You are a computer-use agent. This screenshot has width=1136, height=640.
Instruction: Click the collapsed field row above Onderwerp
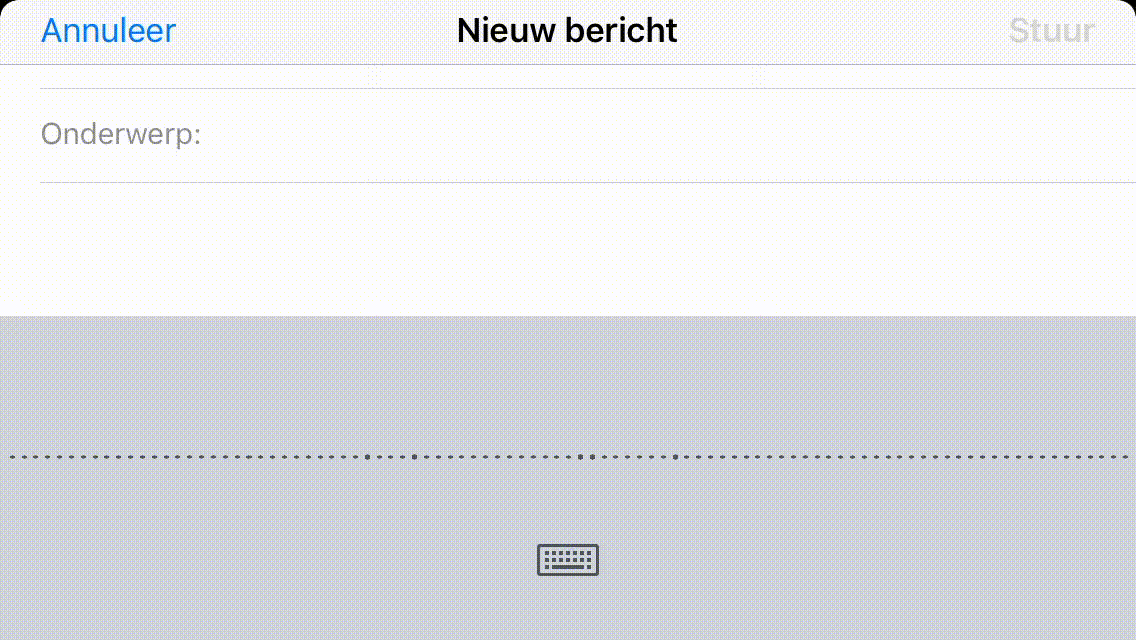(588, 77)
